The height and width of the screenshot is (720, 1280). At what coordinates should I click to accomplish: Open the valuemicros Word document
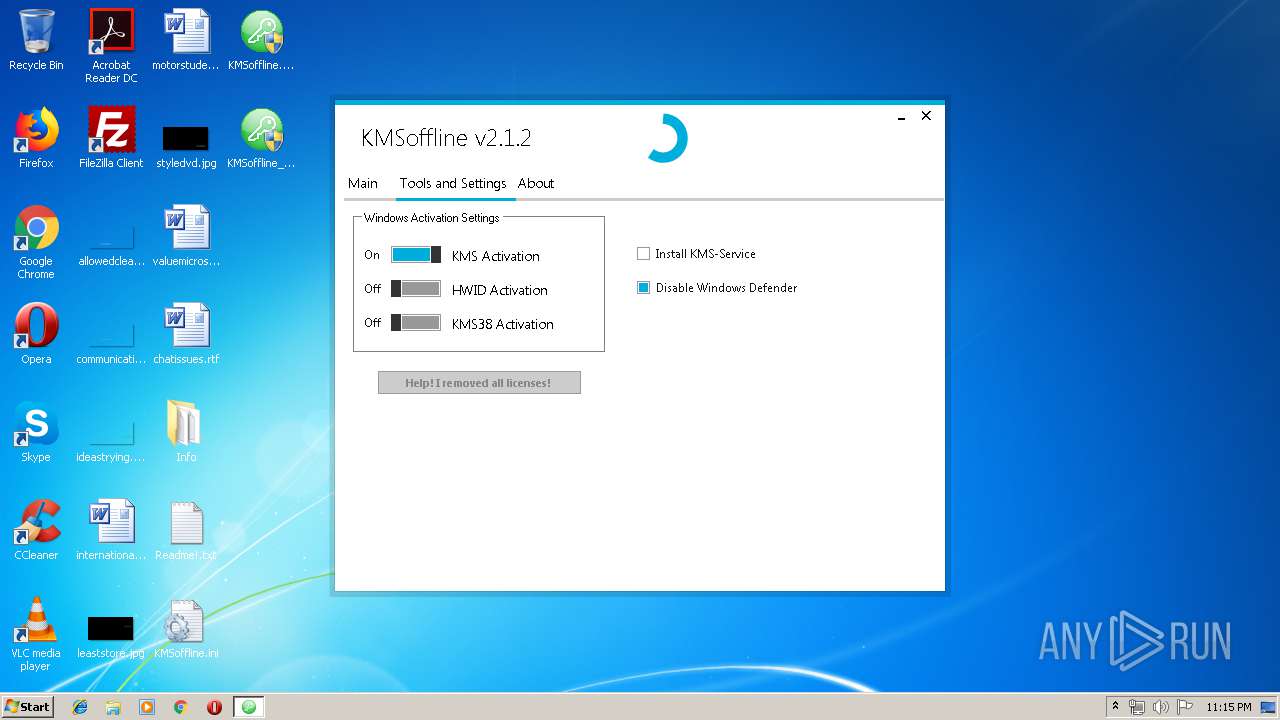[x=186, y=236]
